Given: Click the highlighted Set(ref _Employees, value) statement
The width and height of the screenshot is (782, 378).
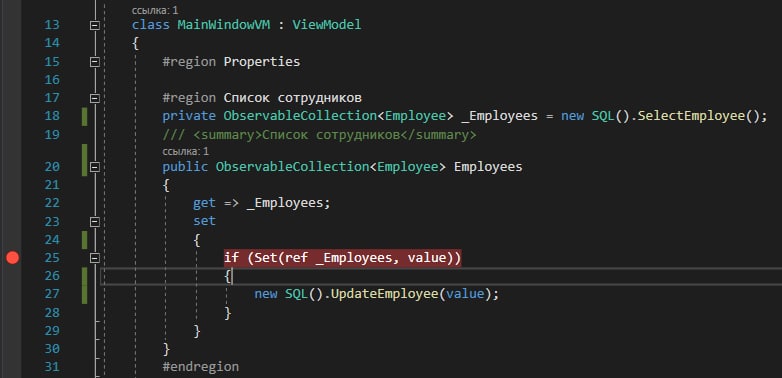Looking at the screenshot, I should (342, 258).
